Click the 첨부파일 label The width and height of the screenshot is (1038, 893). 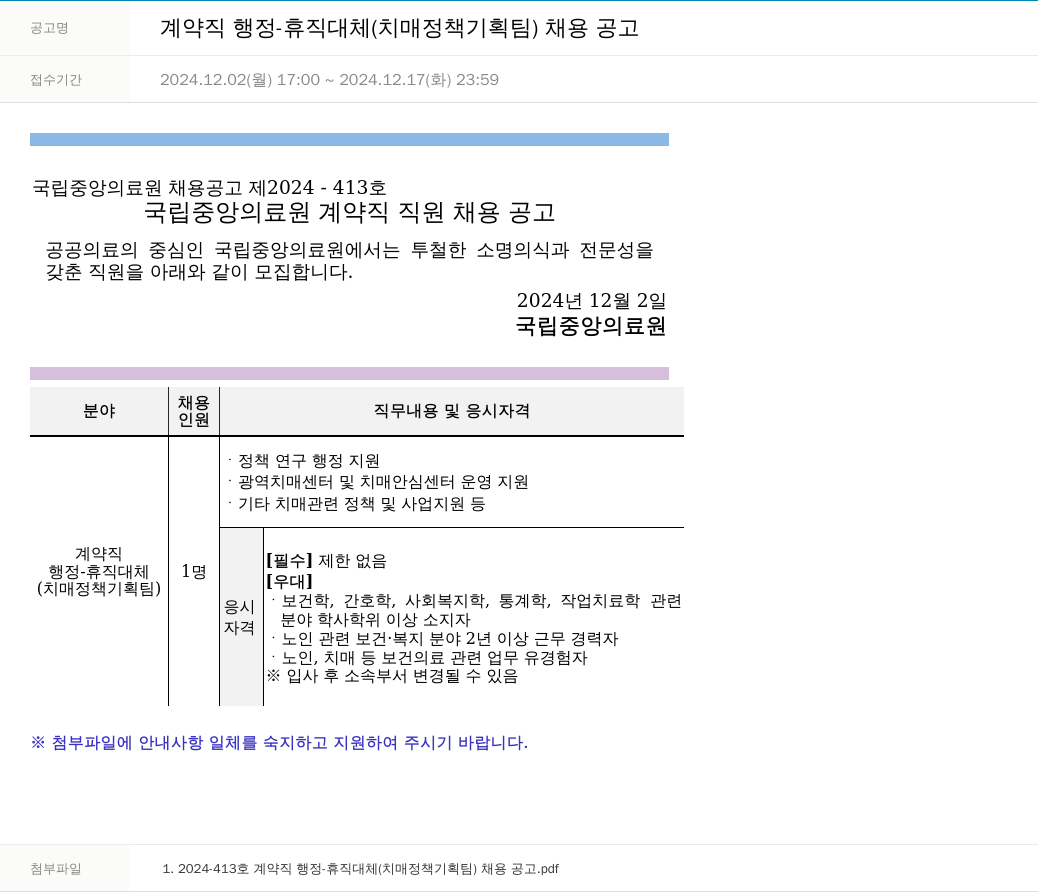click(x=56, y=869)
